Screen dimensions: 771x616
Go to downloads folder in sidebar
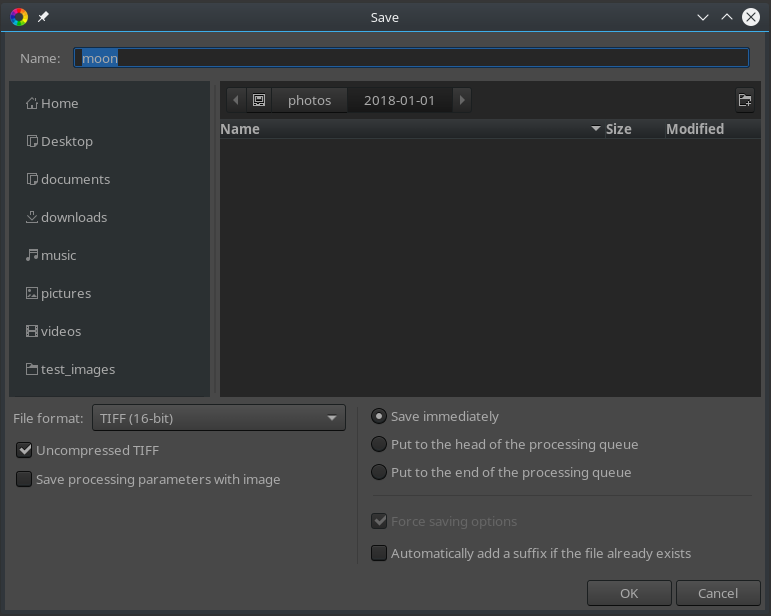point(73,217)
